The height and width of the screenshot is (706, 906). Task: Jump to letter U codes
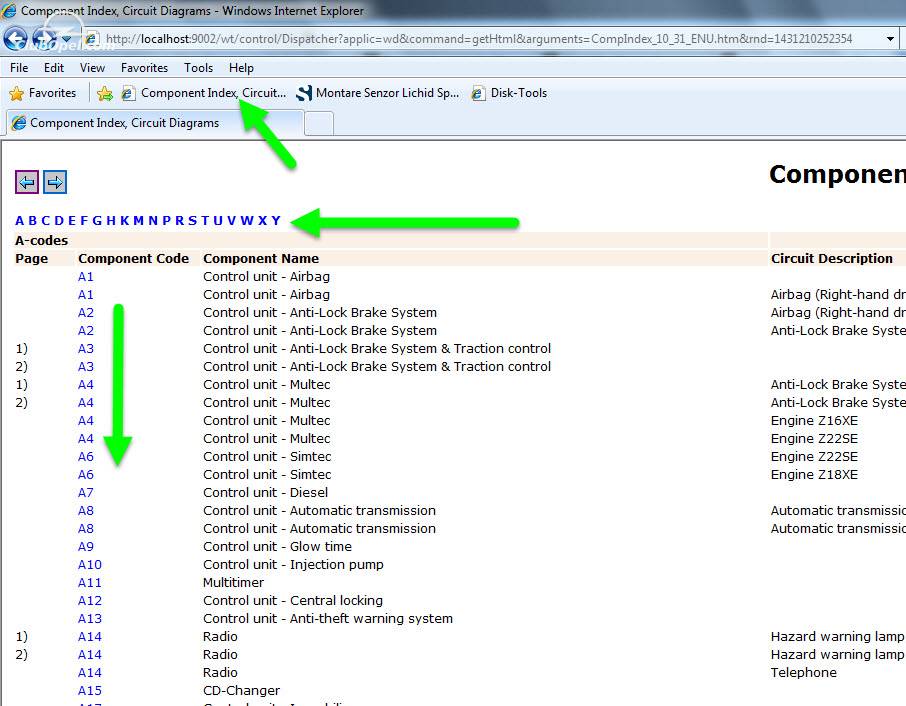218,221
